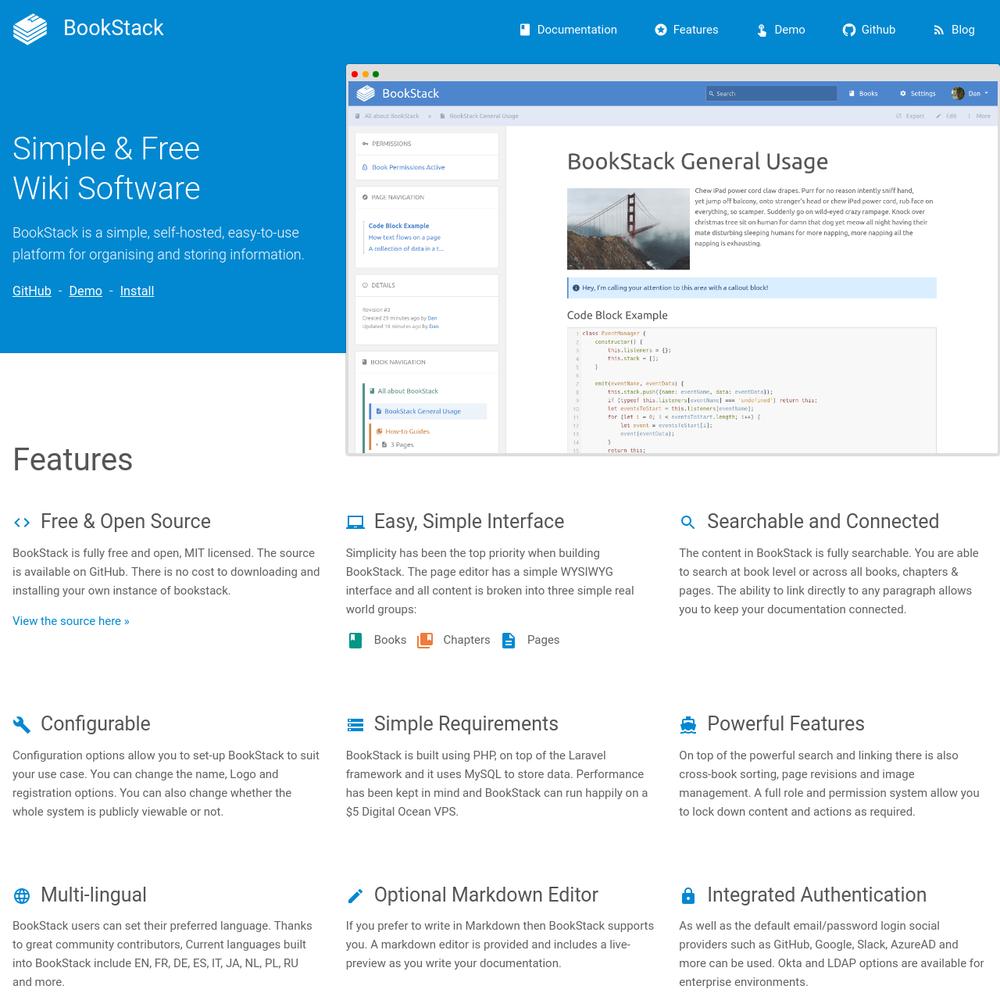
Task: Click the Features star icon in header
Action: point(661,29)
